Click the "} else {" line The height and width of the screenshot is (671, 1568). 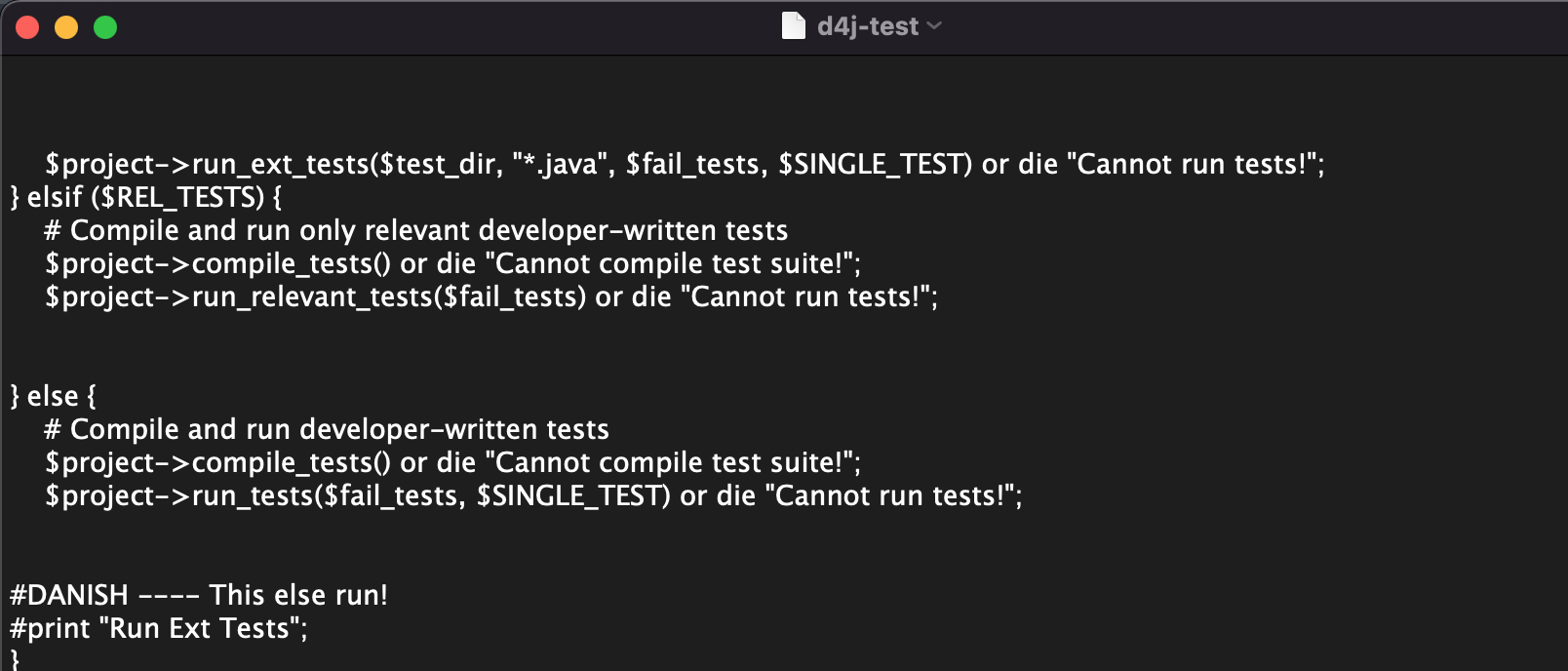(x=54, y=396)
